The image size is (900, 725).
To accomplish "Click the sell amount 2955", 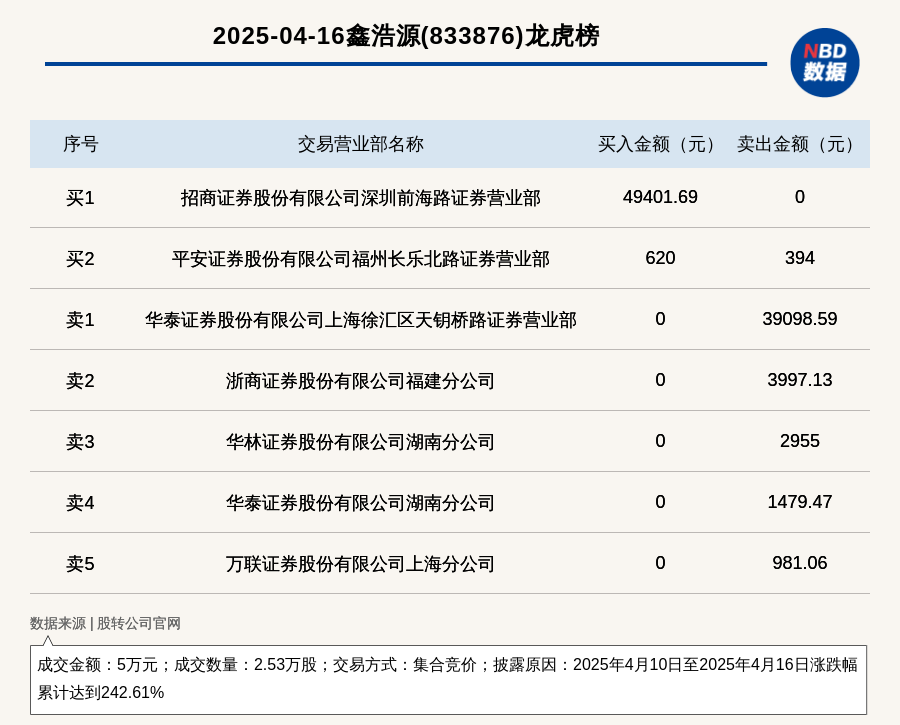I will (x=800, y=441).
